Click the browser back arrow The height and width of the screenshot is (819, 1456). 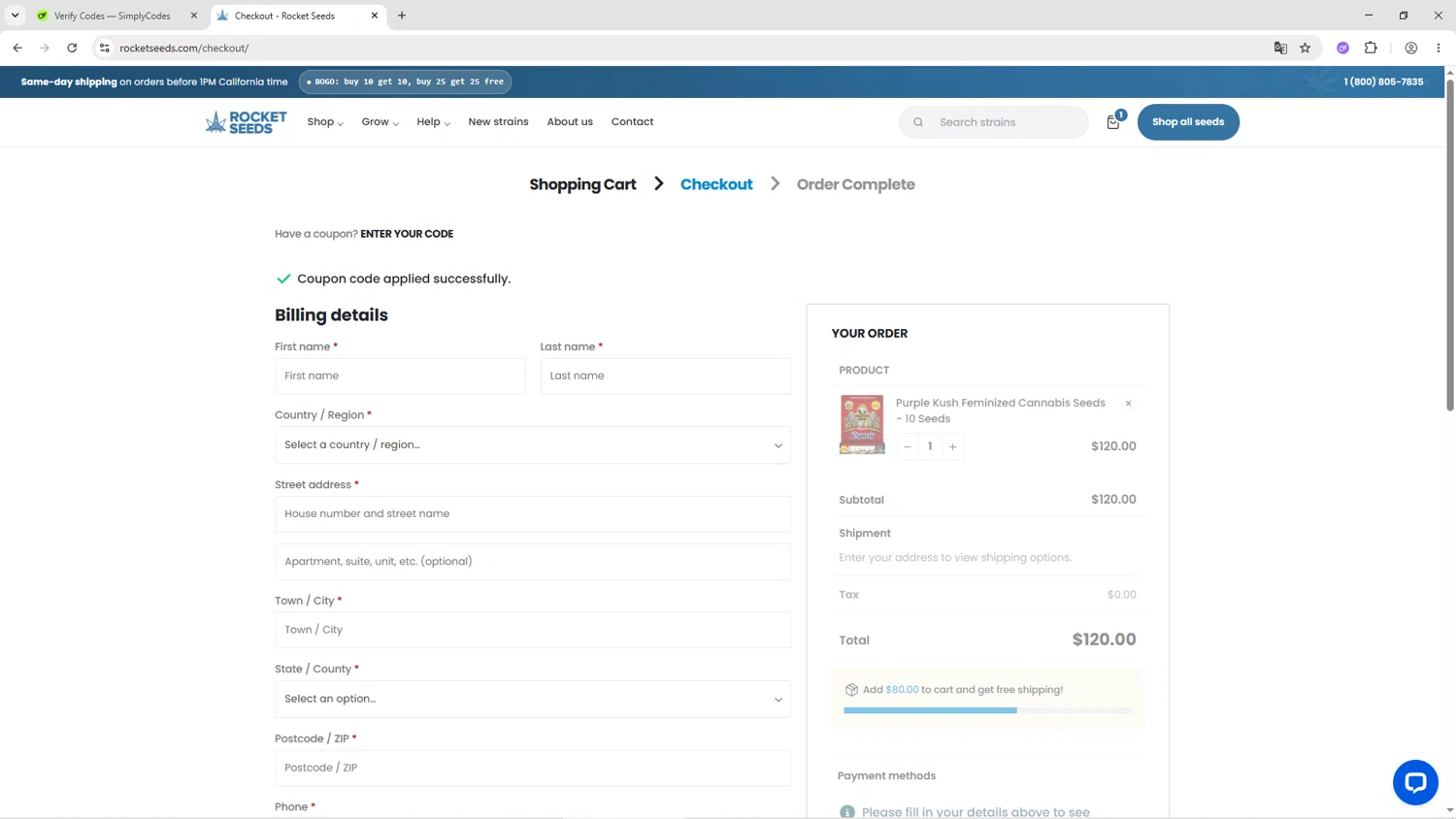click(17, 48)
